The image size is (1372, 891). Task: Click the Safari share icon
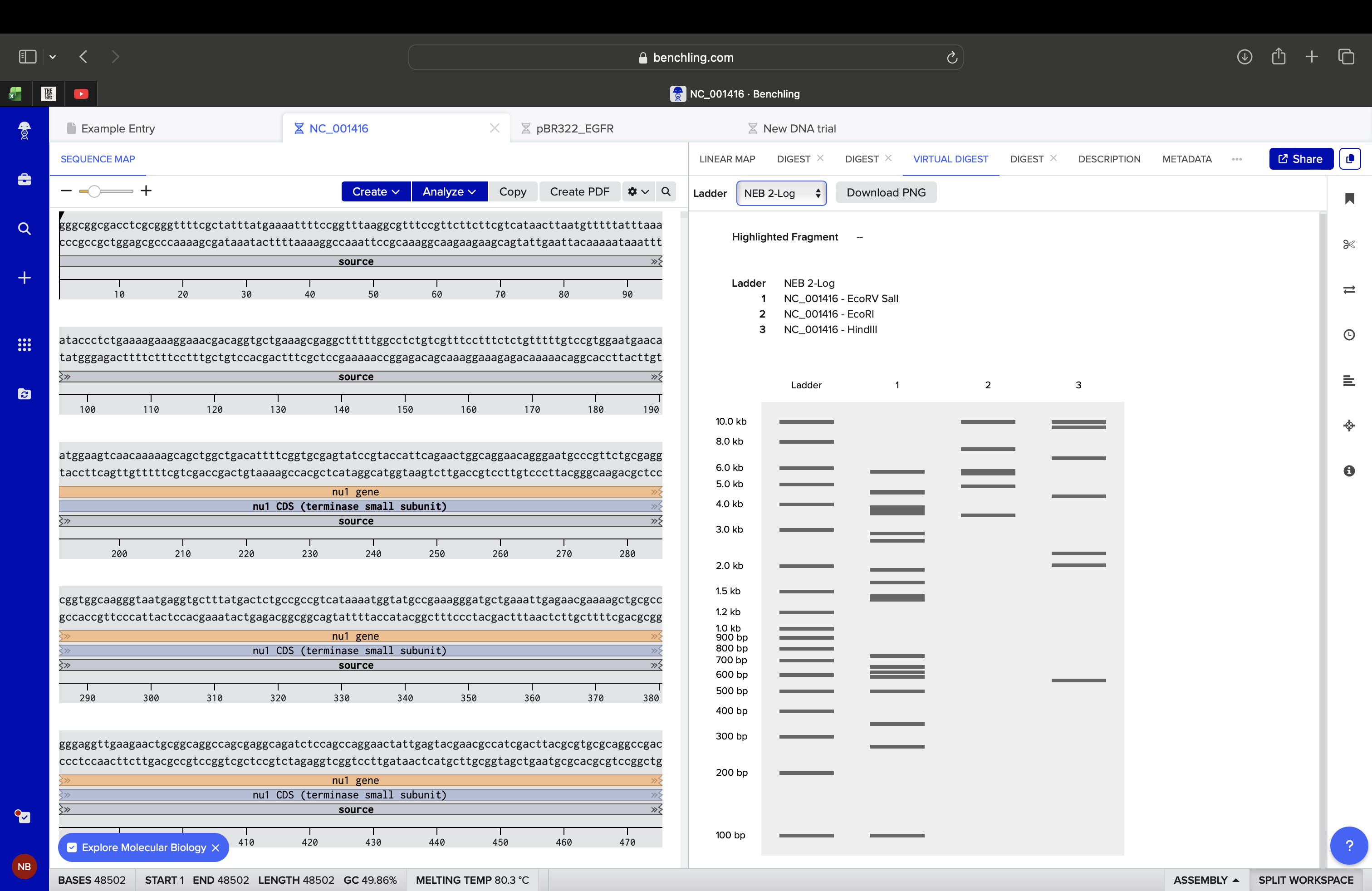1279,56
